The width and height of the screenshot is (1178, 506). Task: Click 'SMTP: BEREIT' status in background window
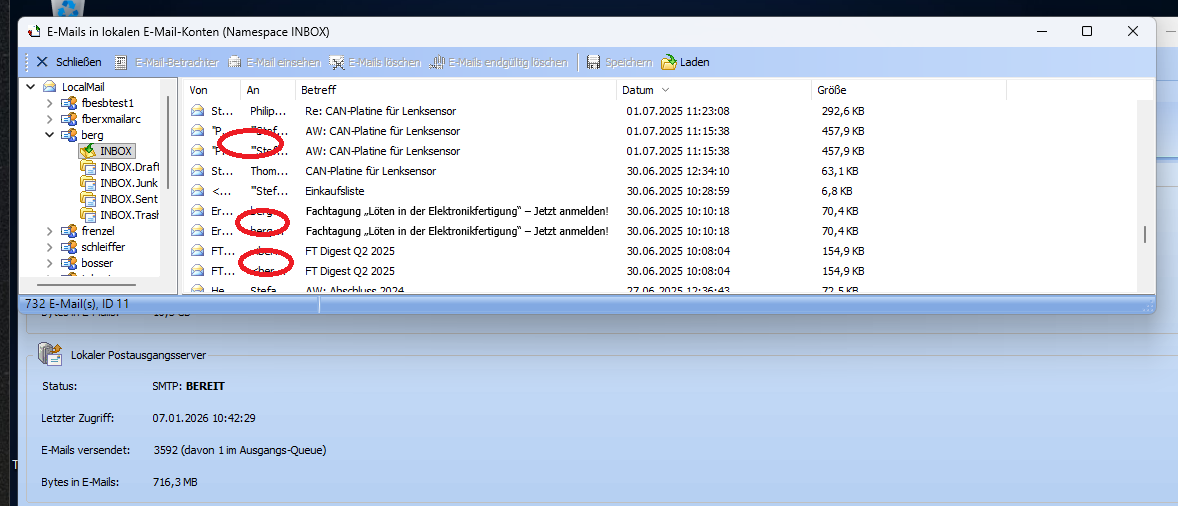point(189,386)
